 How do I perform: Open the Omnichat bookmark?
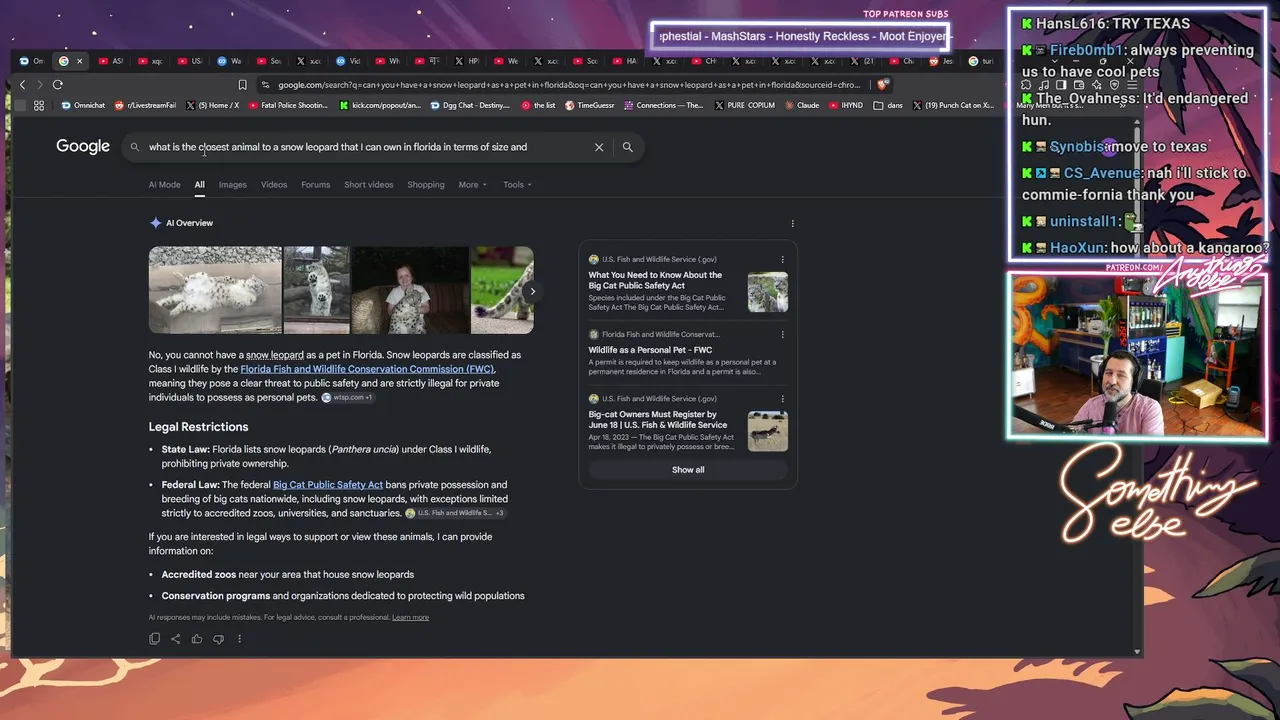pyautogui.click(x=82, y=105)
